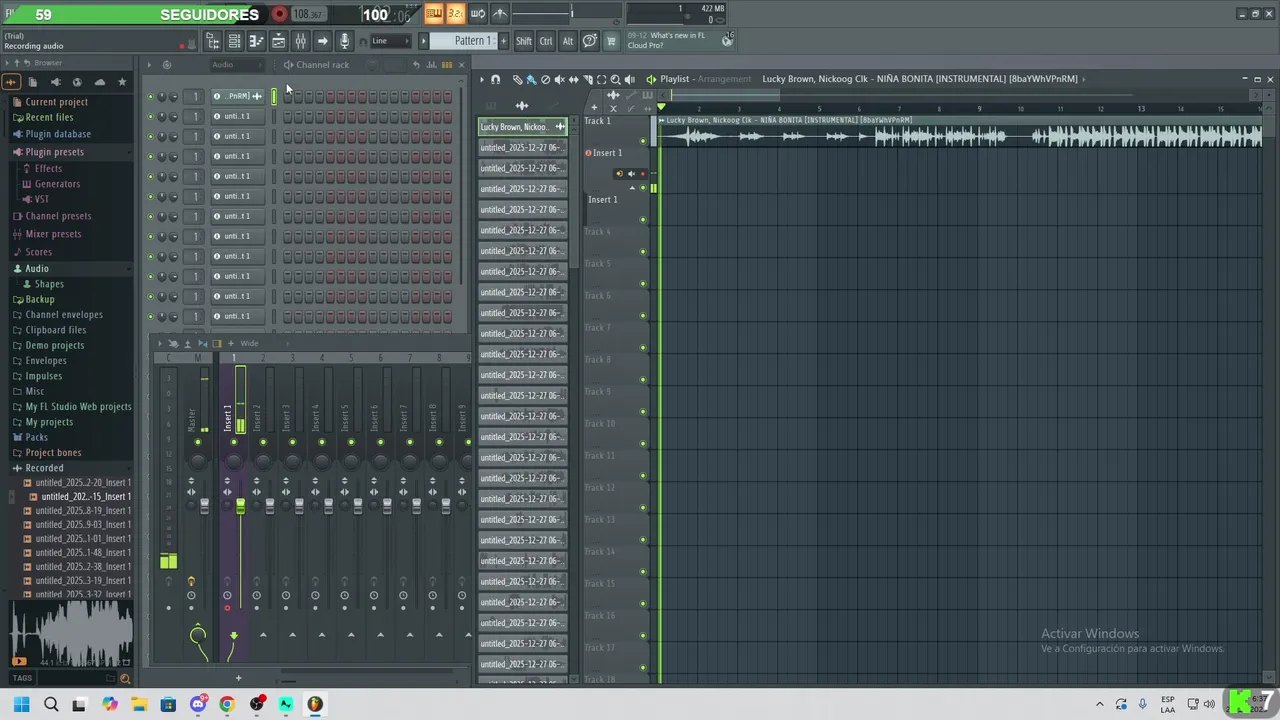Open the Demo projects folder
Viewport: 1280px width, 720px height.
pos(54,346)
